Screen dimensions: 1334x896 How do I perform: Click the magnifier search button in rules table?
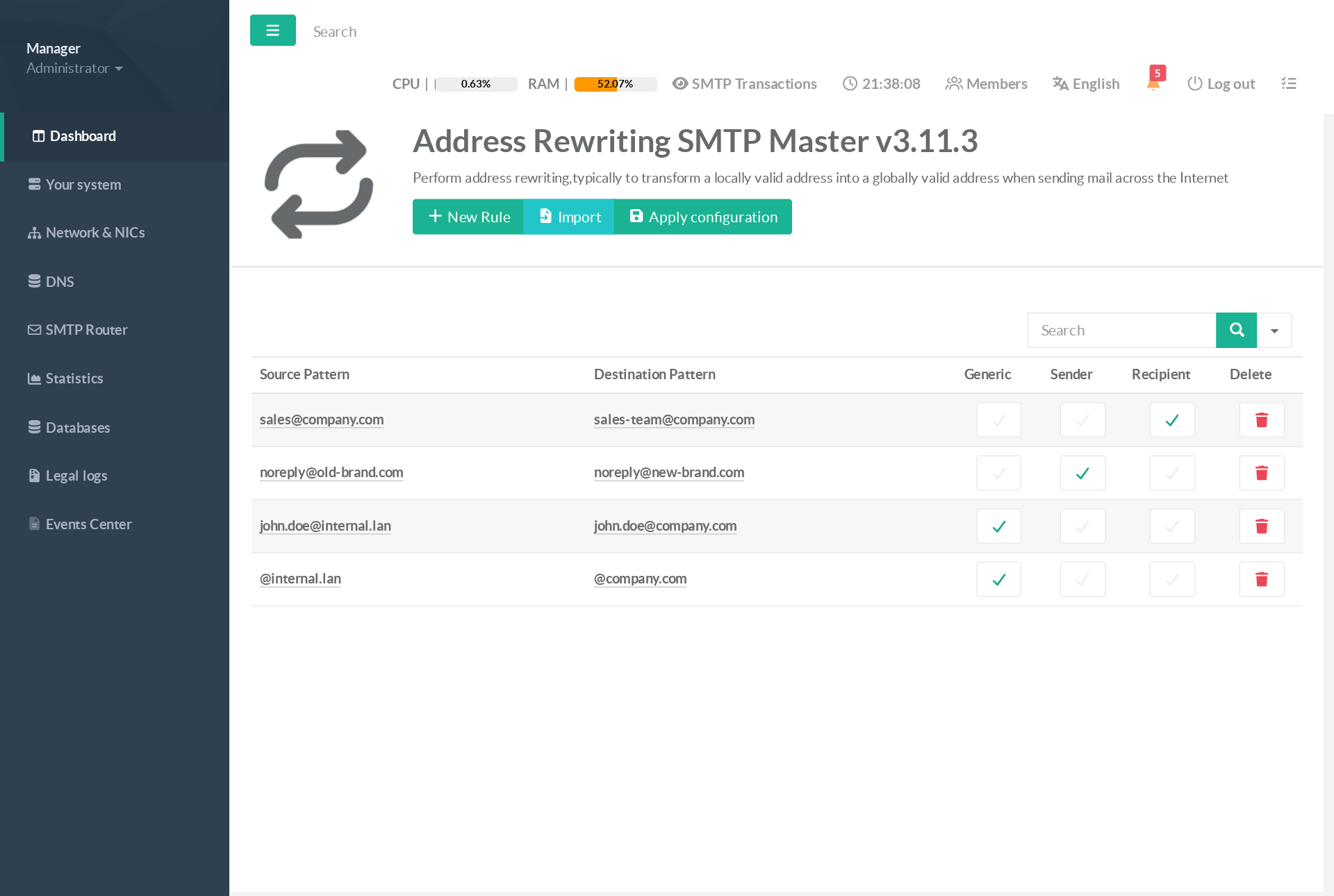[x=1236, y=330]
